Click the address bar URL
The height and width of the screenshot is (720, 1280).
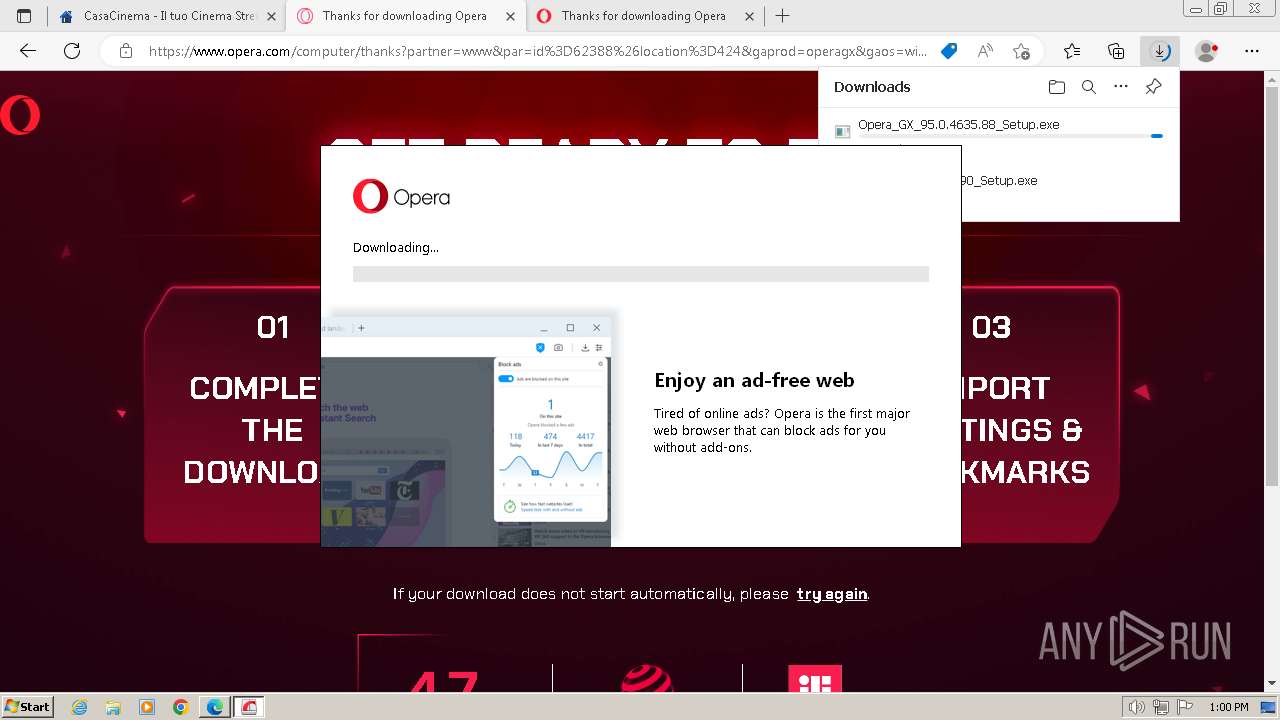point(538,51)
